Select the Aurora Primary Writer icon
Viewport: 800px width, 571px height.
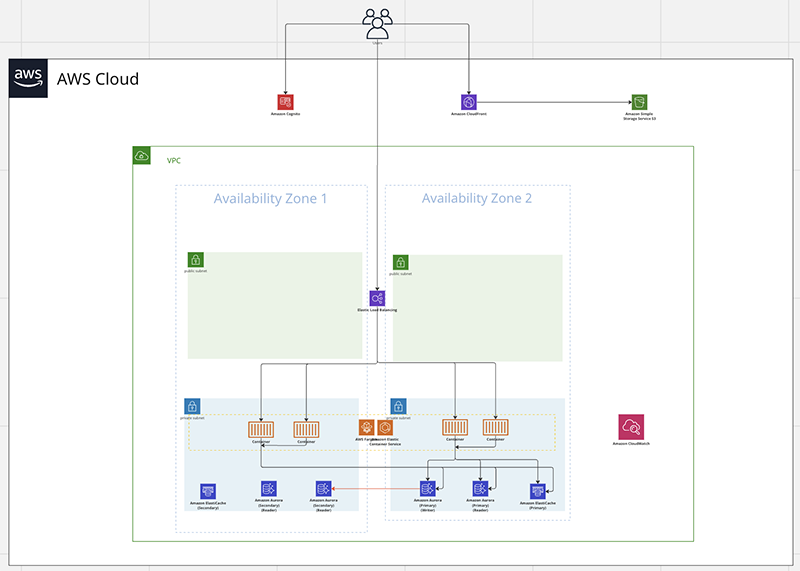tap(428, 489)
